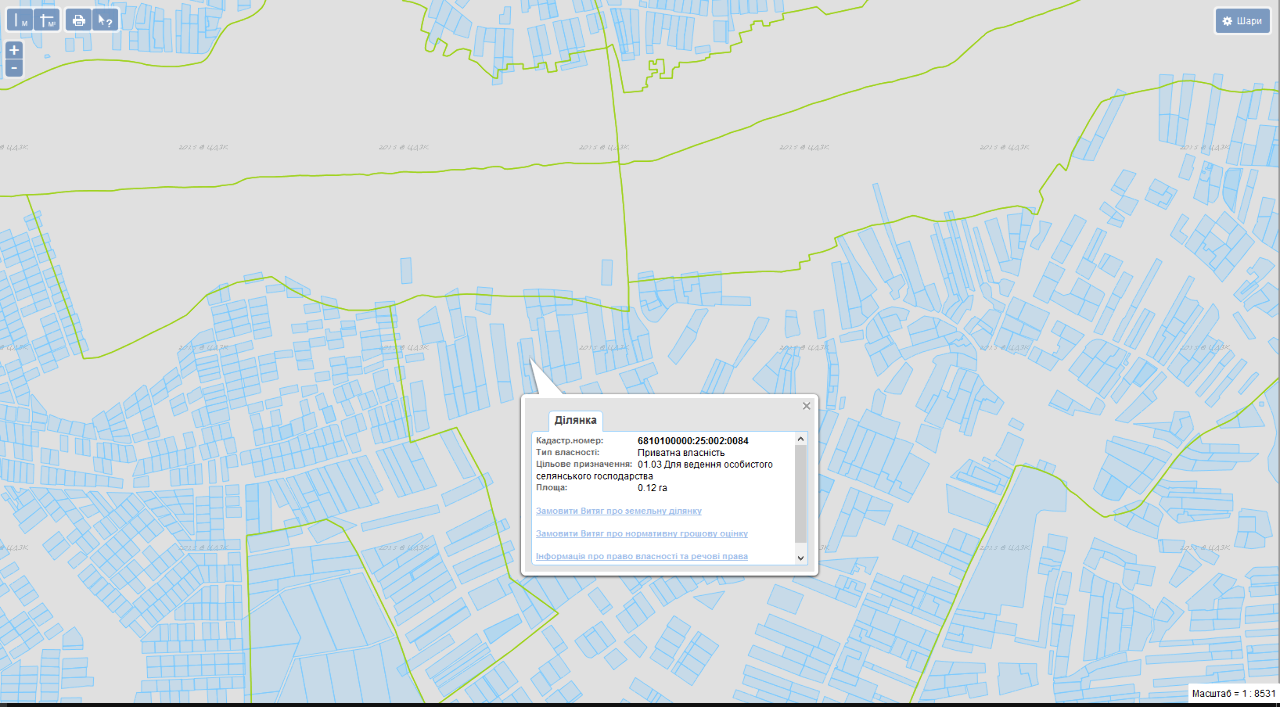Click the popup vertical scrollbar thumb
The image size is (1280, 707).
[800, 490]
